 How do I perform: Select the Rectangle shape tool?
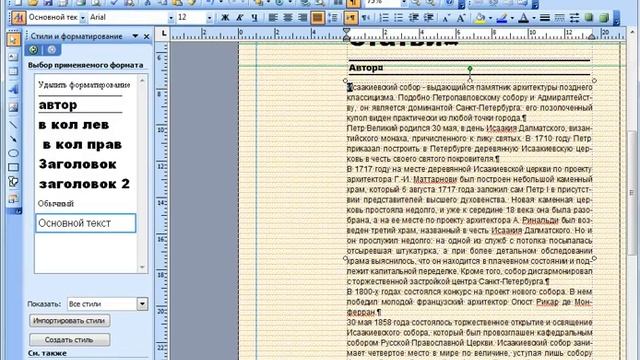[13, 167]
